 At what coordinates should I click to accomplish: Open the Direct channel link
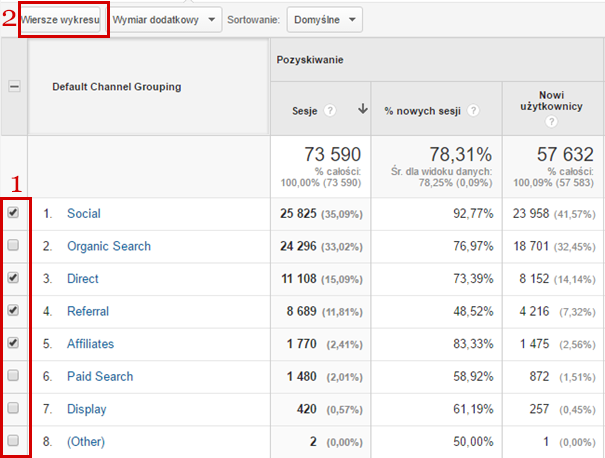pos(83,279)
